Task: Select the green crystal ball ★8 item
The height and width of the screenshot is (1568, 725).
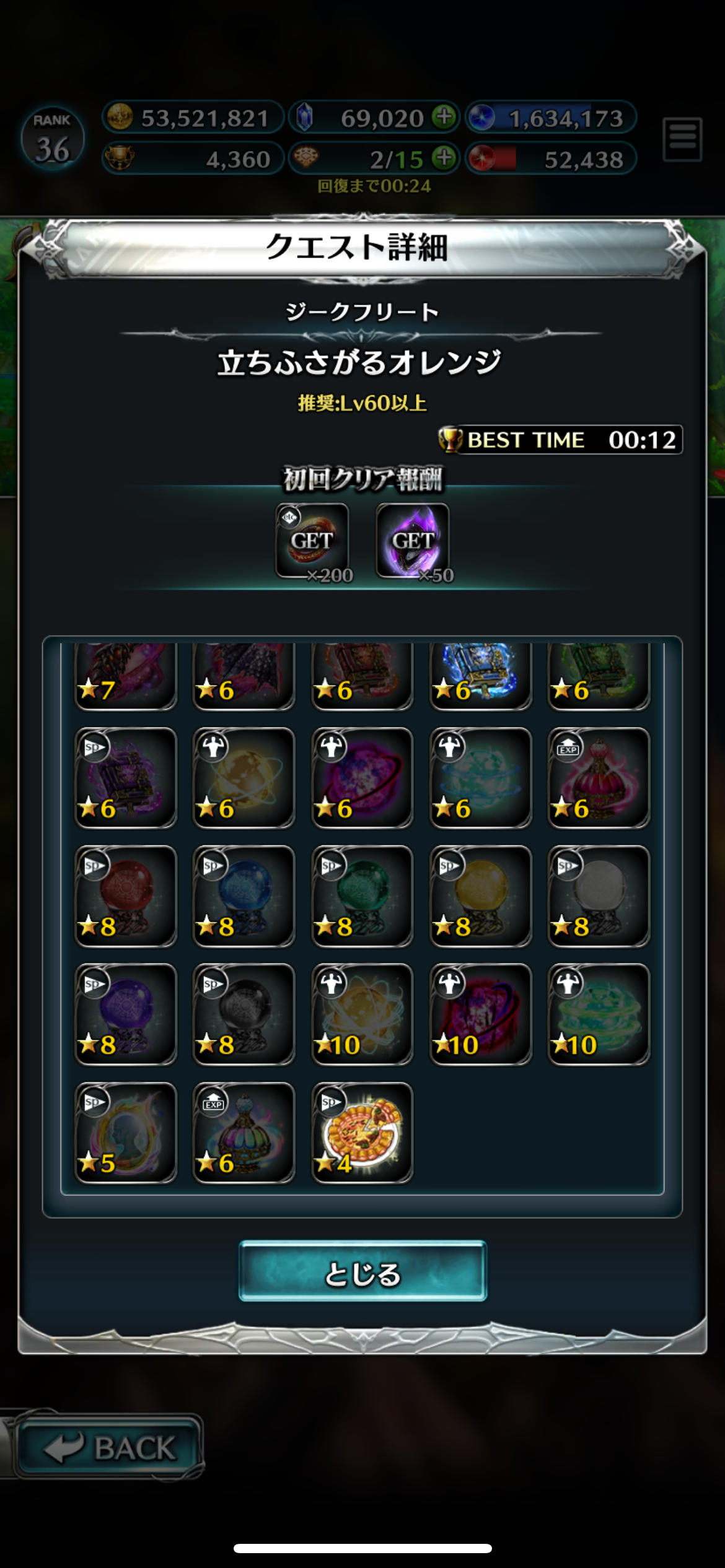Action: (362, 896)
